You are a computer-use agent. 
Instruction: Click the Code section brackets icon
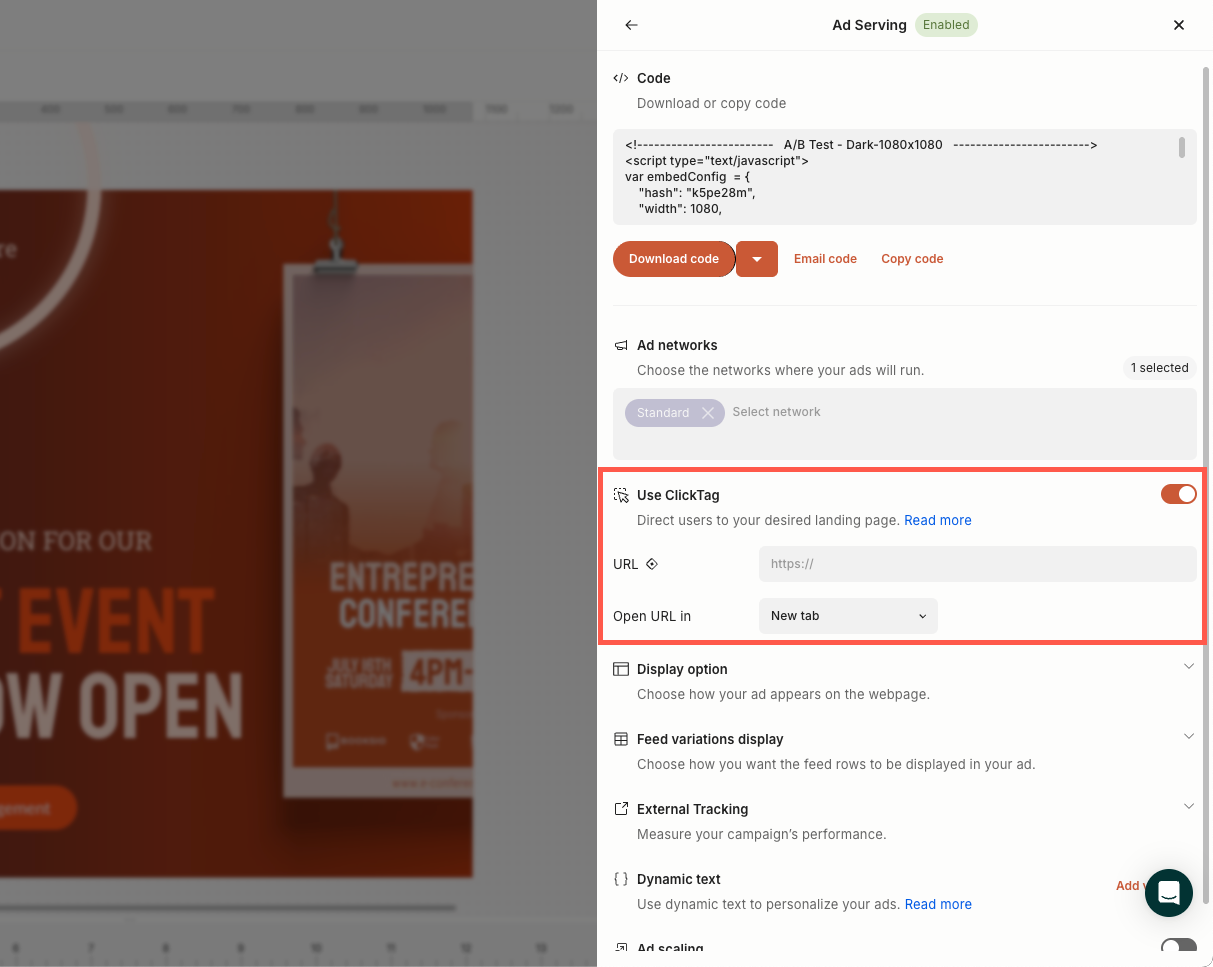click(621, 78)
